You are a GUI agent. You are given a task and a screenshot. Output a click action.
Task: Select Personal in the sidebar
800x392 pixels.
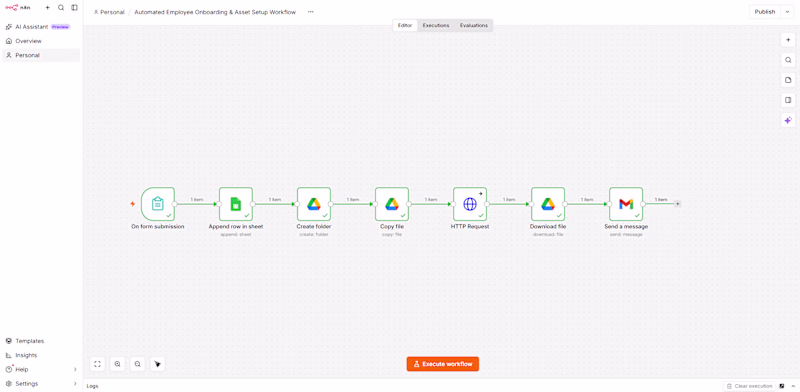(x=41, y=55)
